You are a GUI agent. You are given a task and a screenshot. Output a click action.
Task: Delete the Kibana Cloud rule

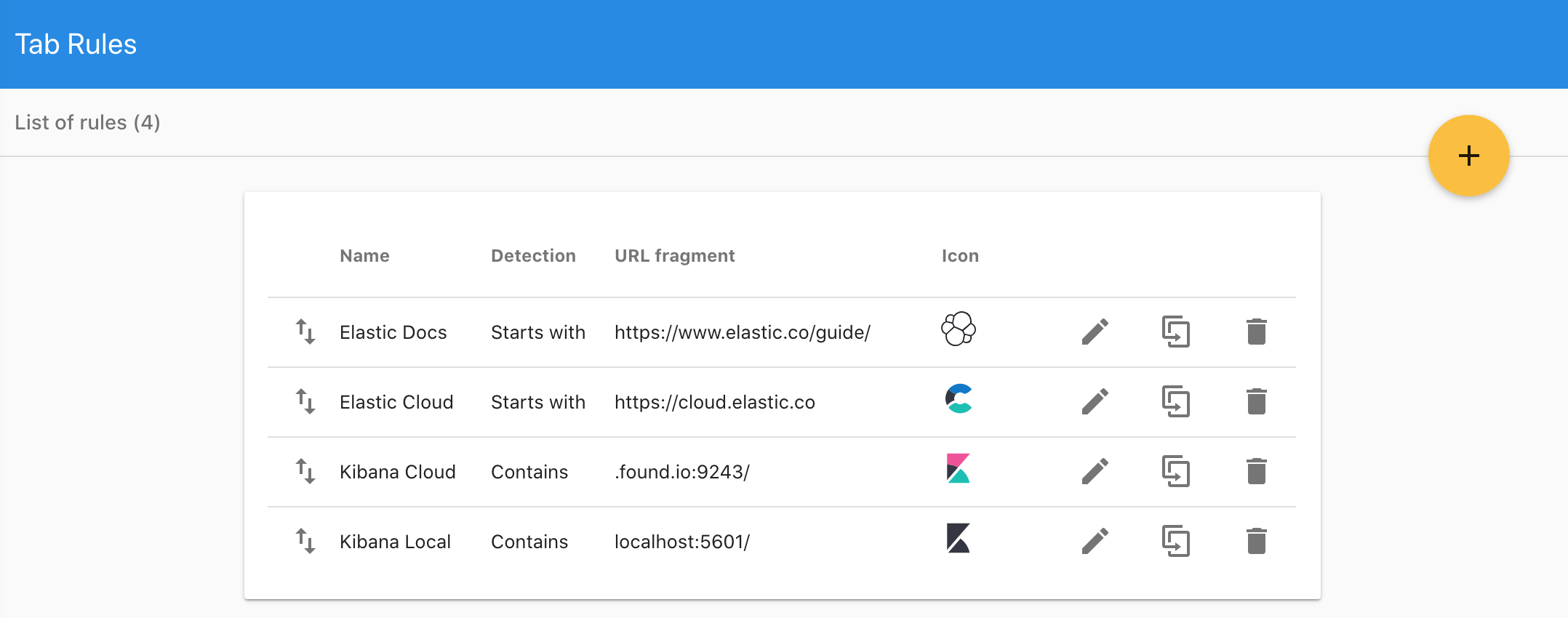tap(1257, 471)
